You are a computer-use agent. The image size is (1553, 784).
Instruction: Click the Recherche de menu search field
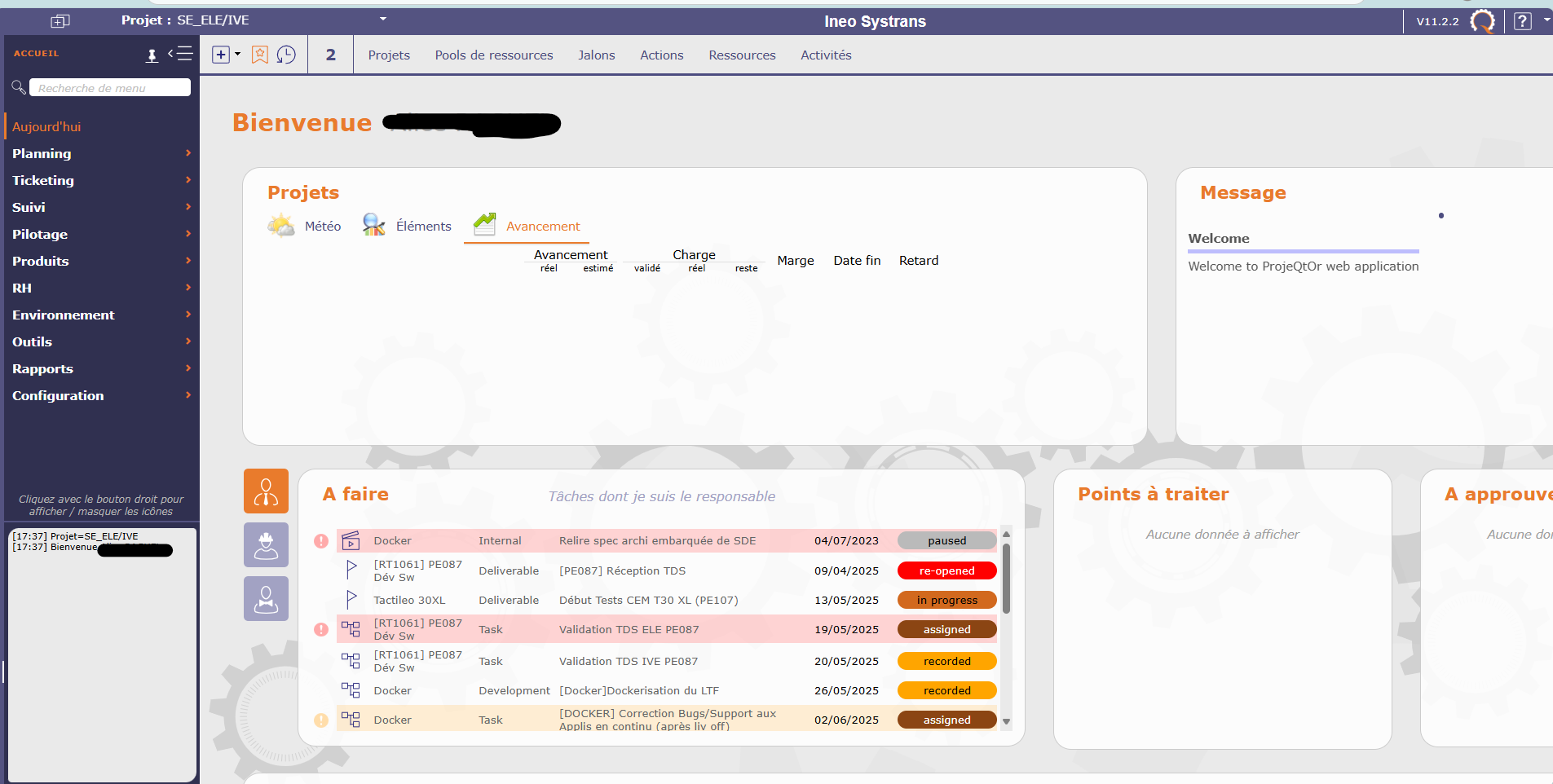(109, 88)
